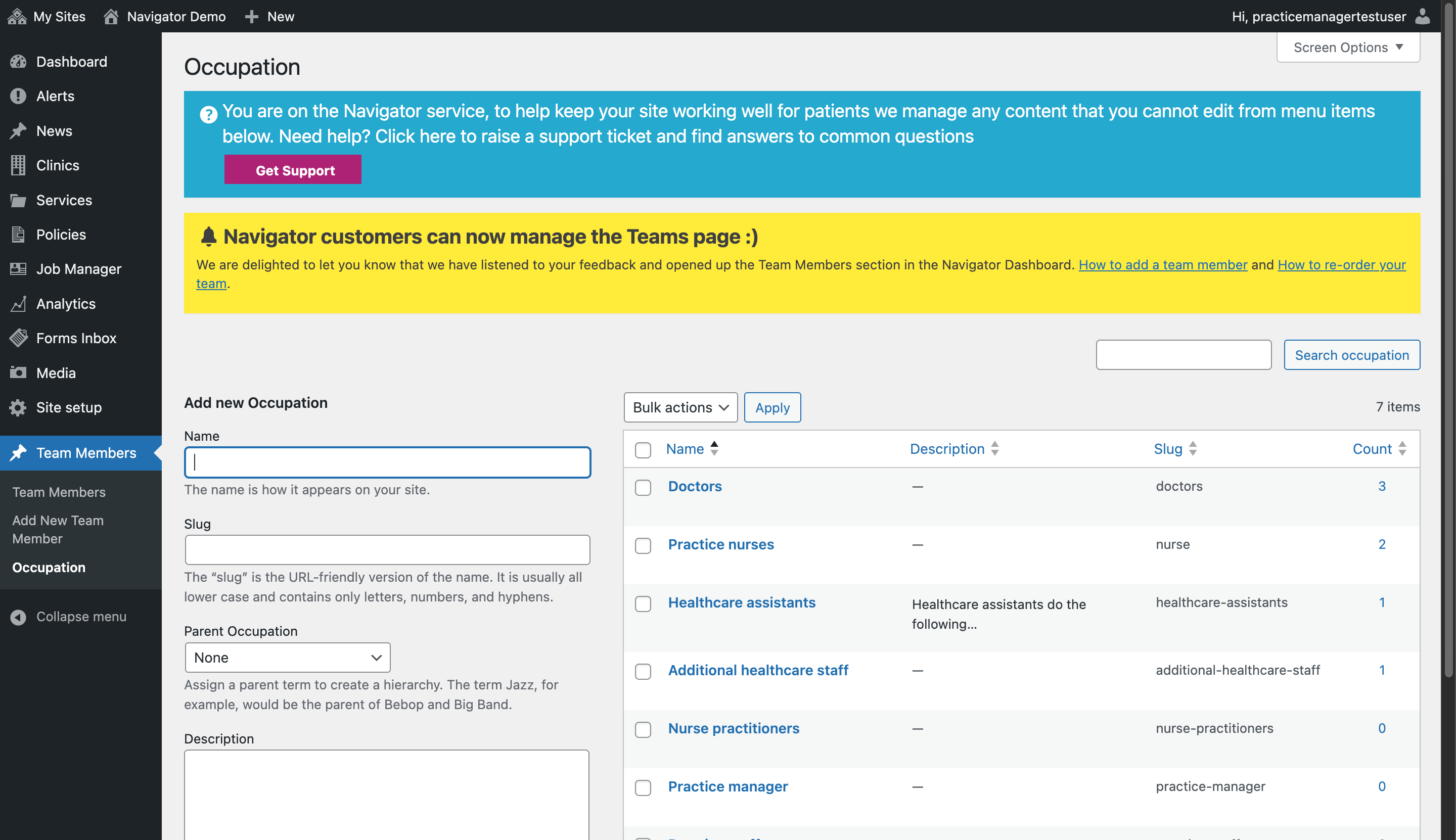This screenshot has height=840, width=1456.
Task: Check the Healthcare assistants row checkbox
Action: tap(643, 603)
